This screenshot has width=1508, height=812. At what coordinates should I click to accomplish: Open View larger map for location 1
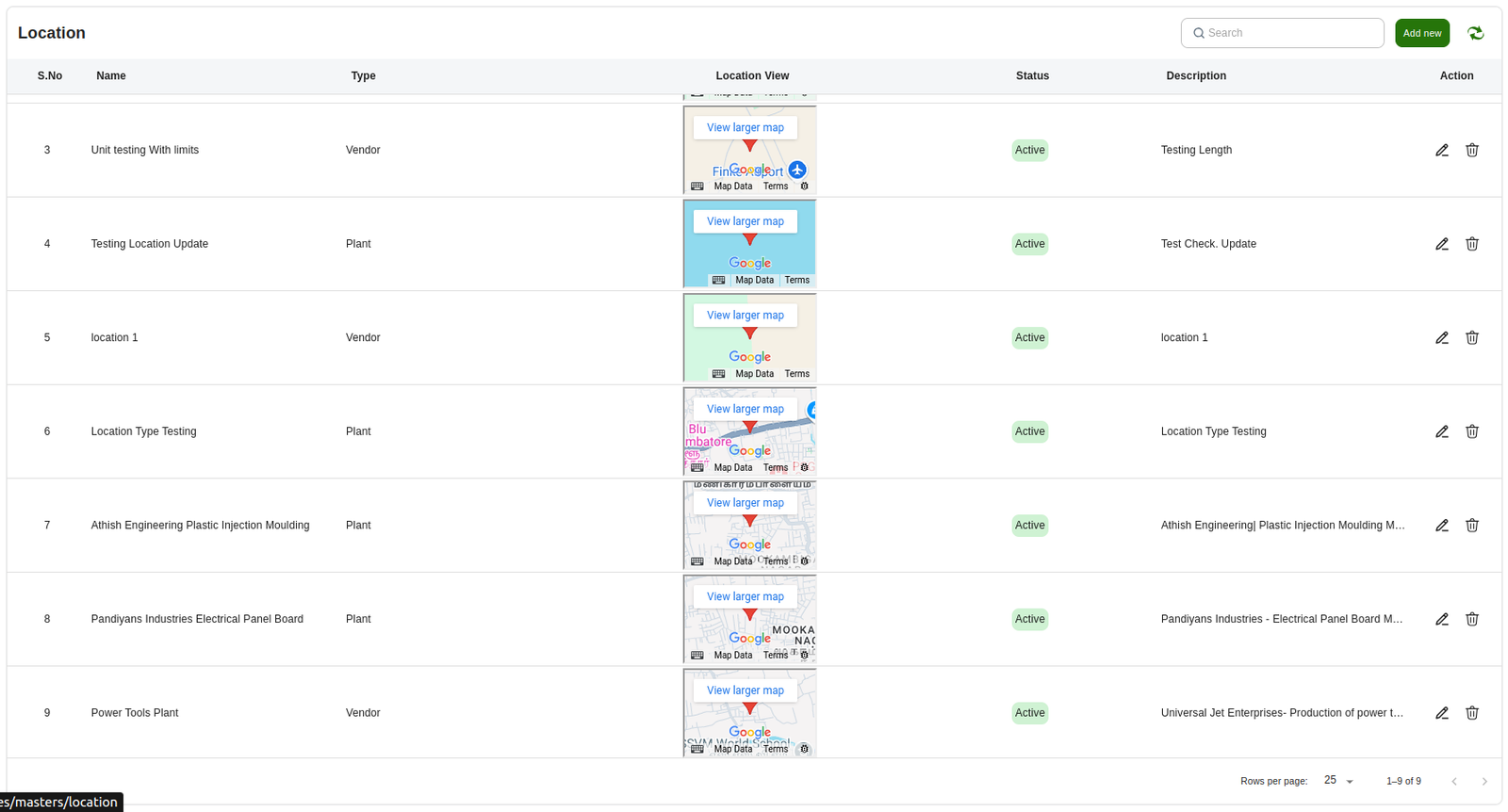(745, 316)
